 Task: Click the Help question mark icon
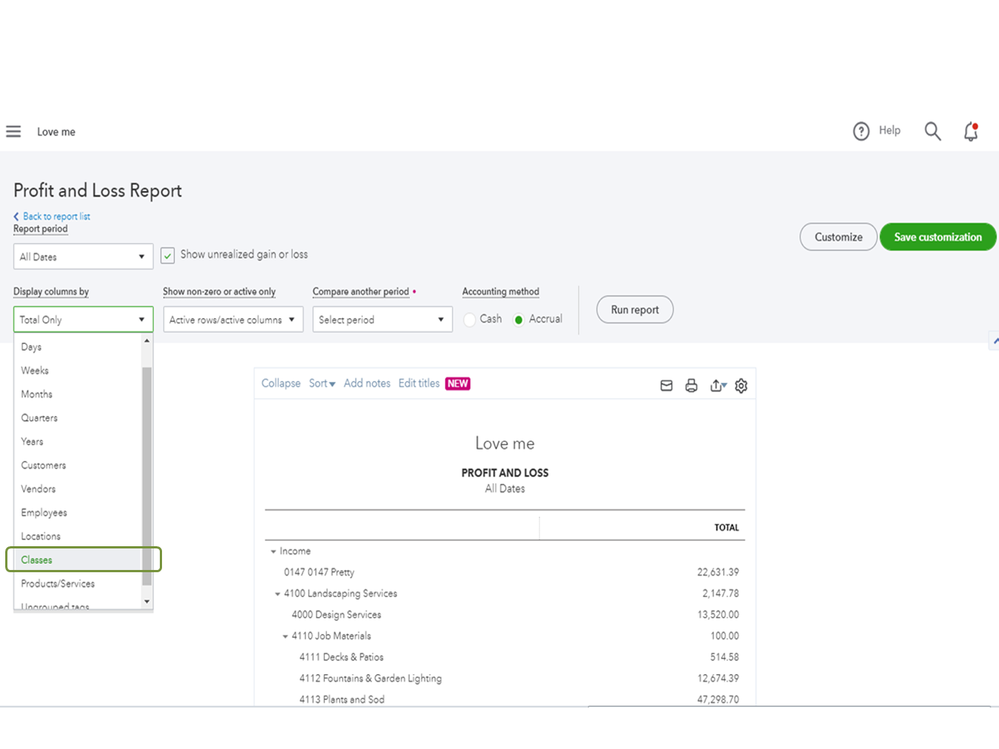click(863, 131)
